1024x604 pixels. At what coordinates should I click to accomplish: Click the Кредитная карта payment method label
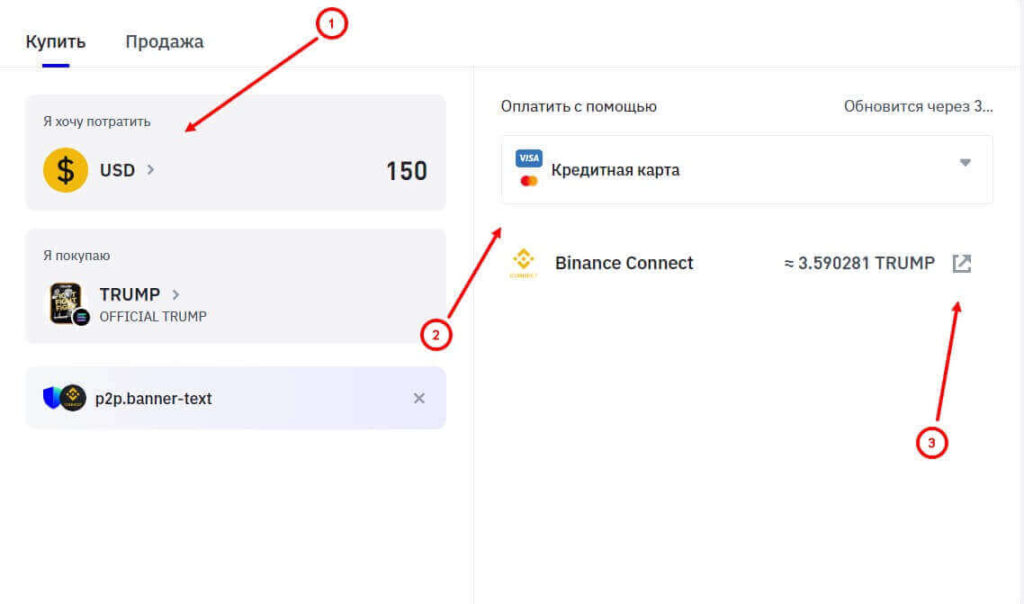click(615, 170)
